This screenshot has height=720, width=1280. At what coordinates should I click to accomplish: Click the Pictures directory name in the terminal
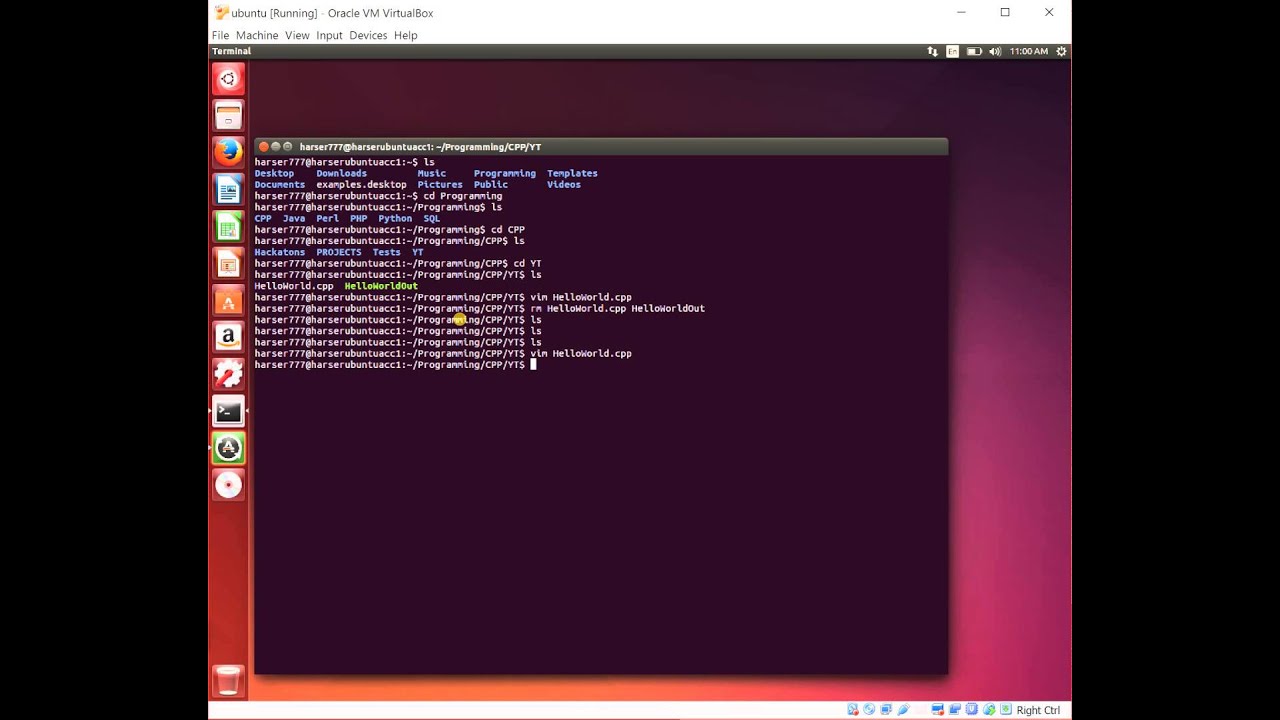pyautogui.click(x=440, y=185)
